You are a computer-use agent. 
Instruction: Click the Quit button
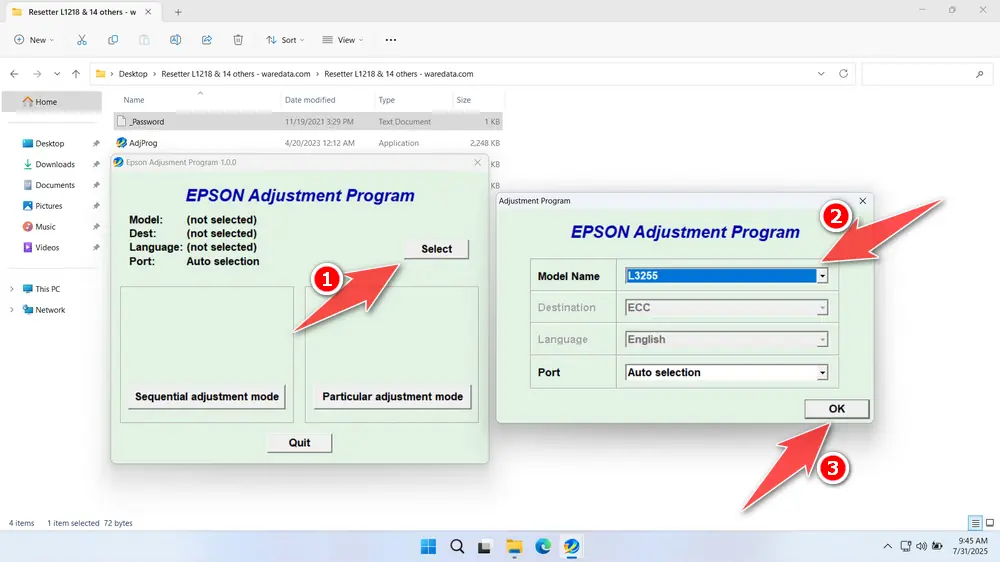coord(299,443)
